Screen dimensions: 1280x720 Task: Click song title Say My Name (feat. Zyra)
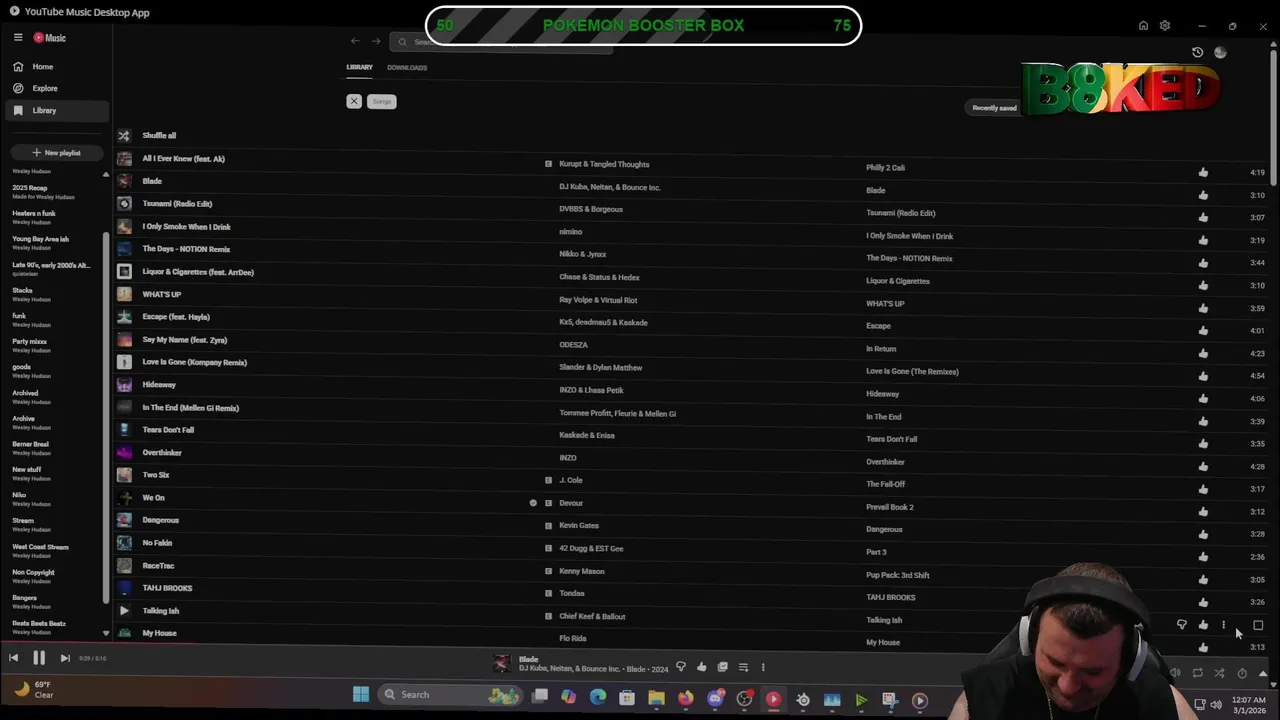coord(185,339)
